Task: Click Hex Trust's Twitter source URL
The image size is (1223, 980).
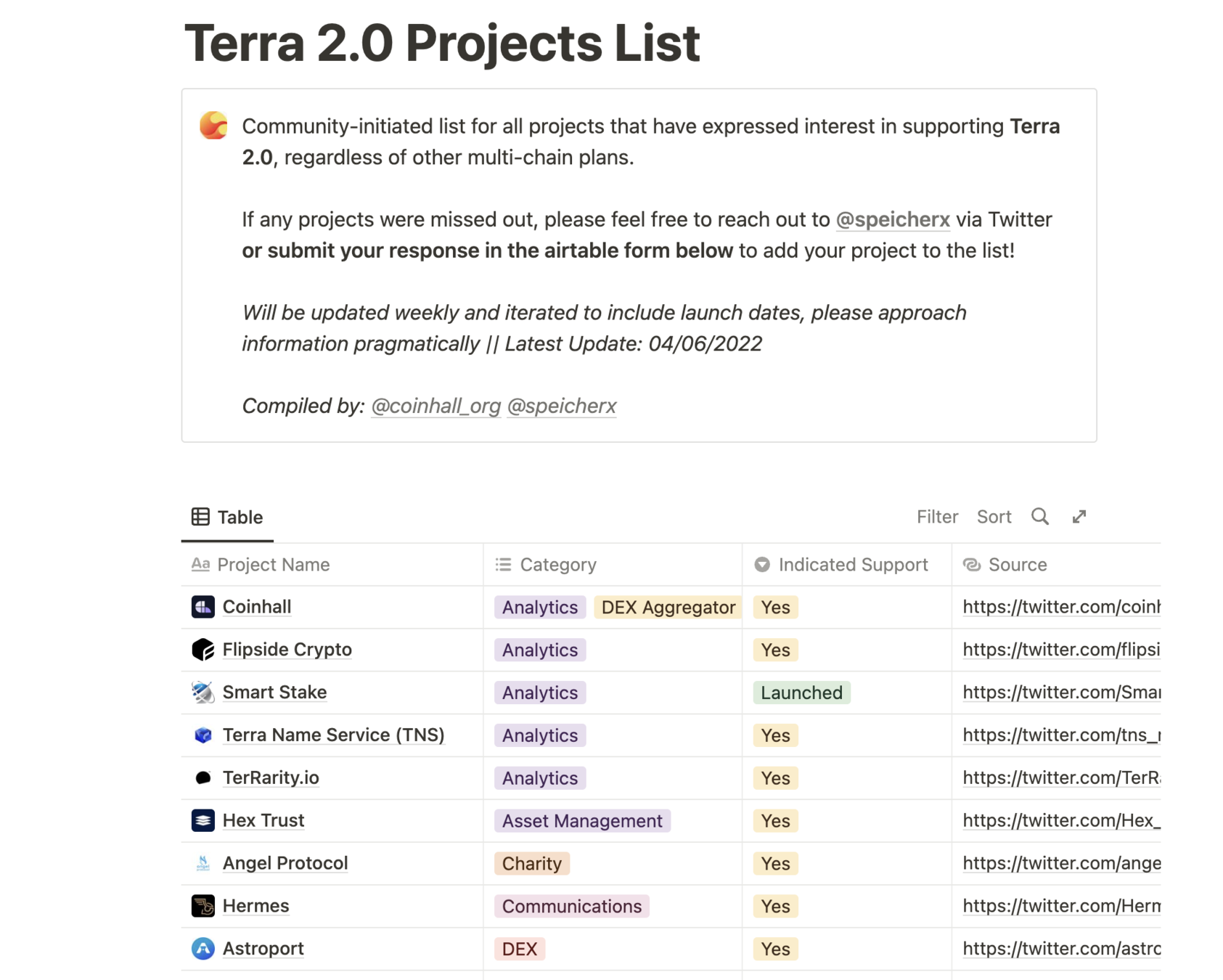Action: tap(1061, 820)
